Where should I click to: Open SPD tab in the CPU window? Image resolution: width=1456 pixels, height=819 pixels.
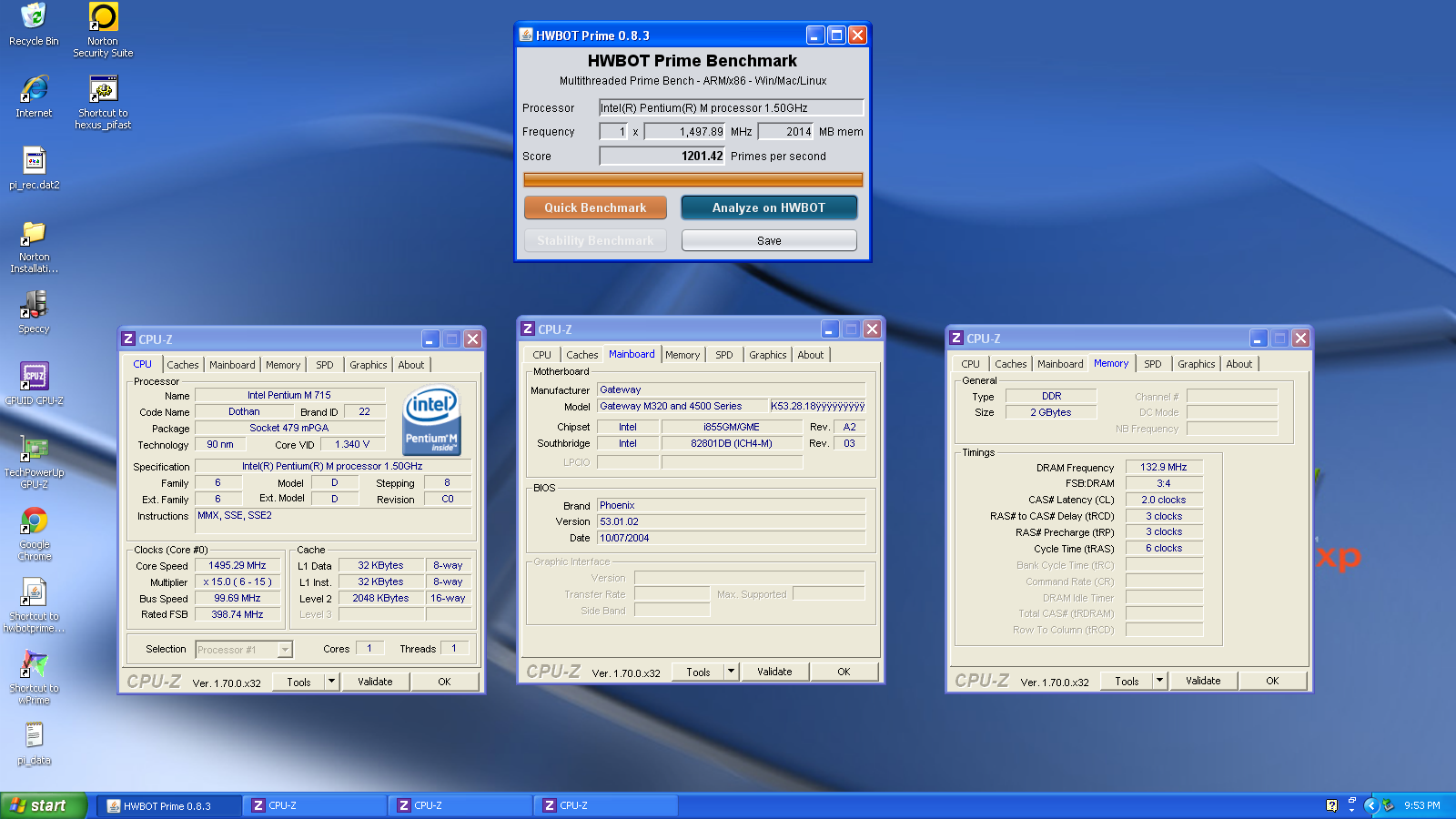click(x=324, y=365)
